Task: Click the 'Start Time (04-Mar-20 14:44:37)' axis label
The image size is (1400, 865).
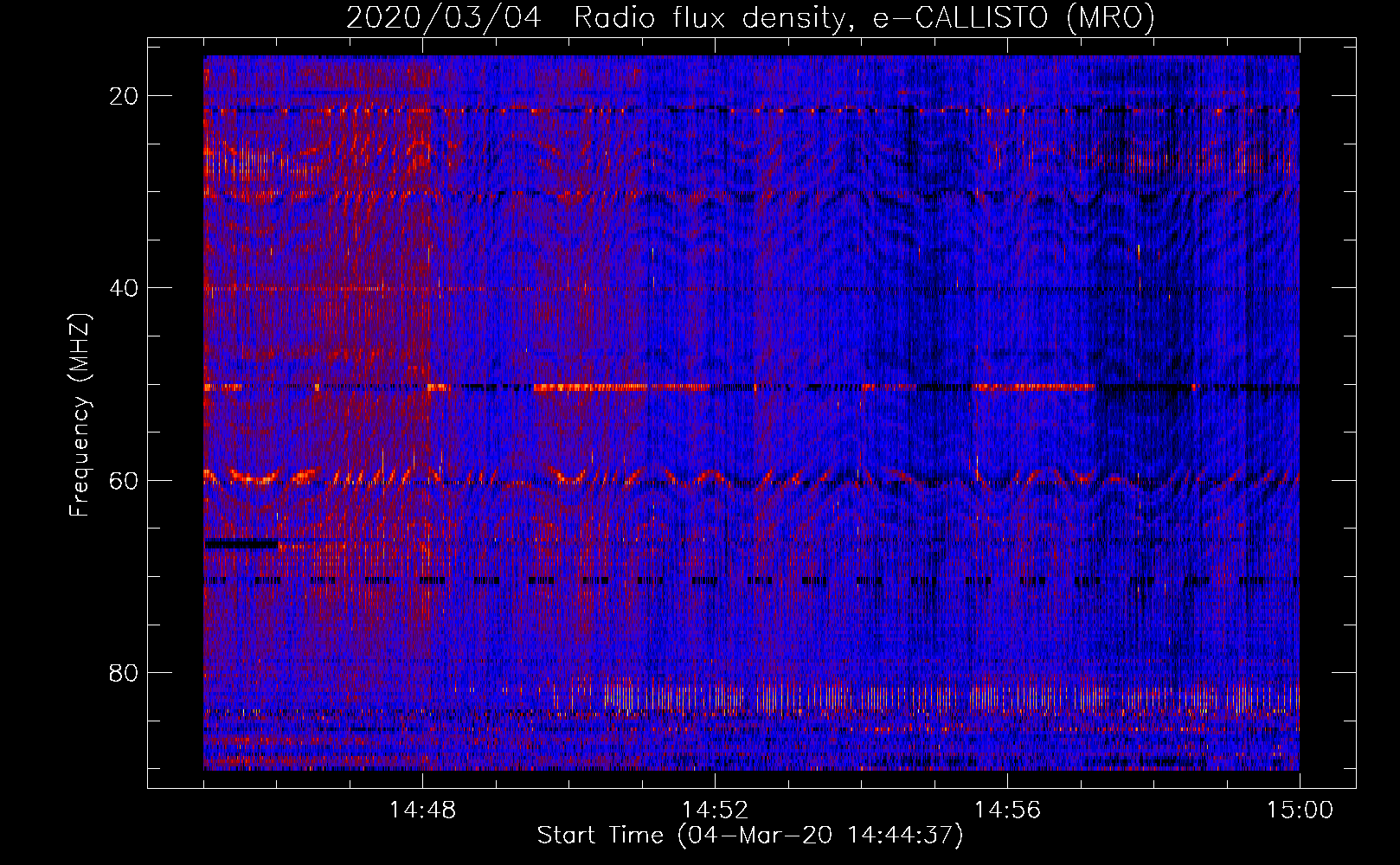Action: [750, 836]
